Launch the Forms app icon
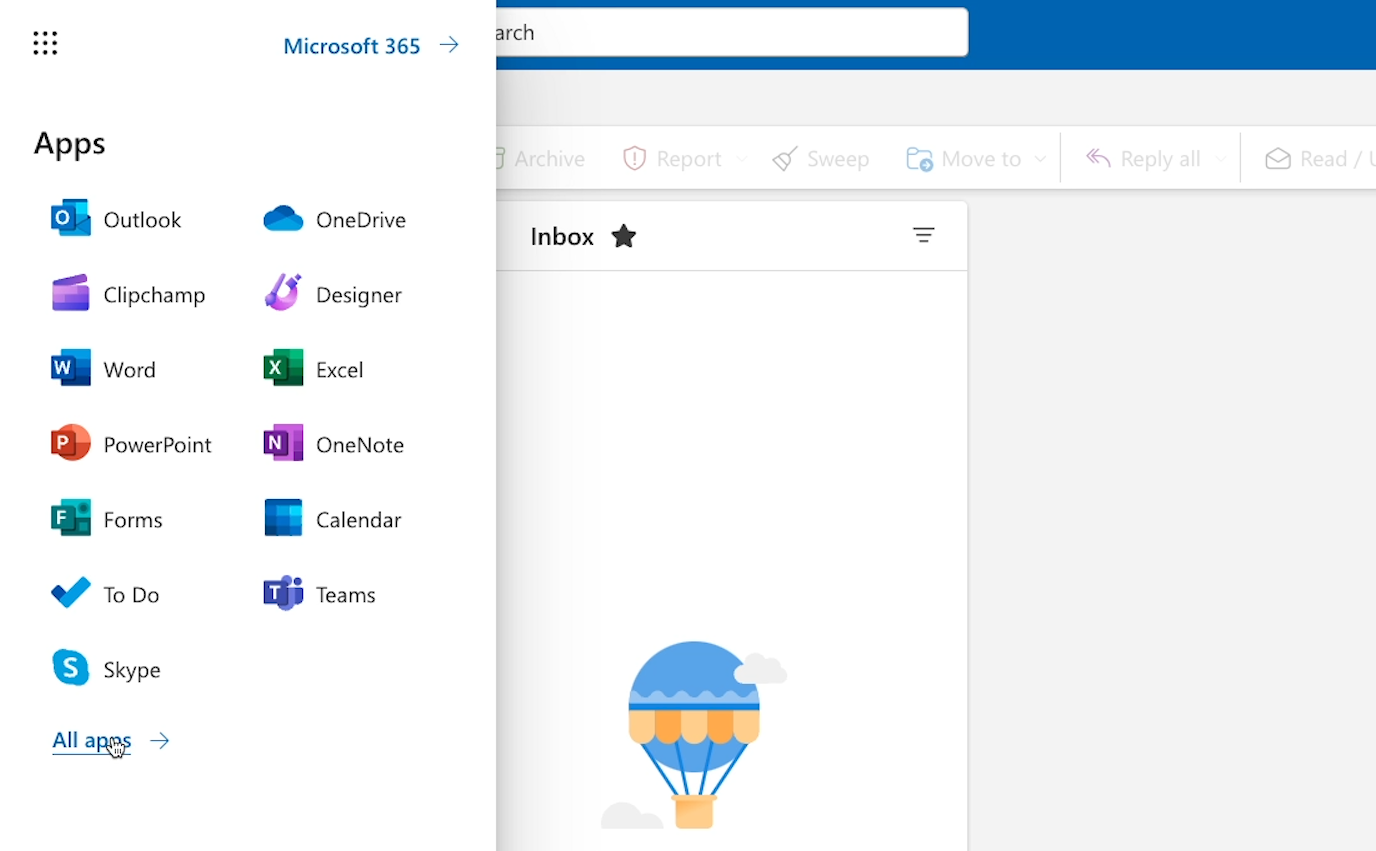The height and width of the screenshot is (851, 1376). (x=71, y=519)
